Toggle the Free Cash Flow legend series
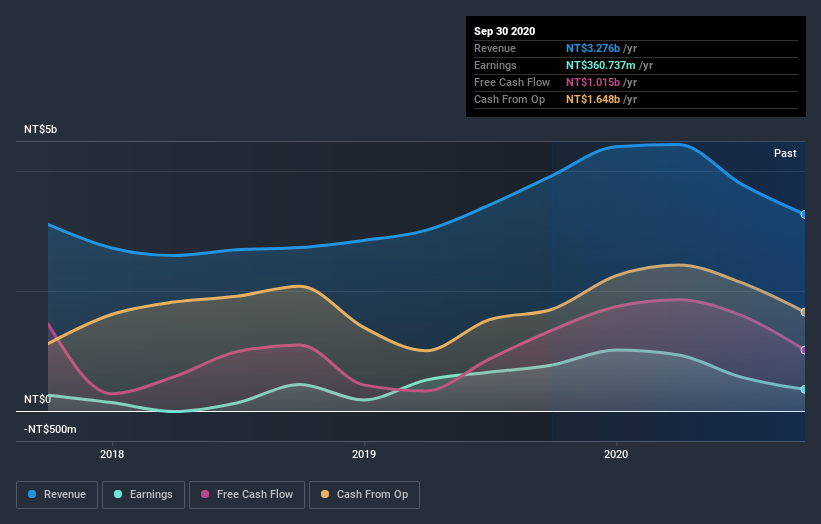Image resolution: width=821 pixels, height=524 pixels. (x=247, y=495)
